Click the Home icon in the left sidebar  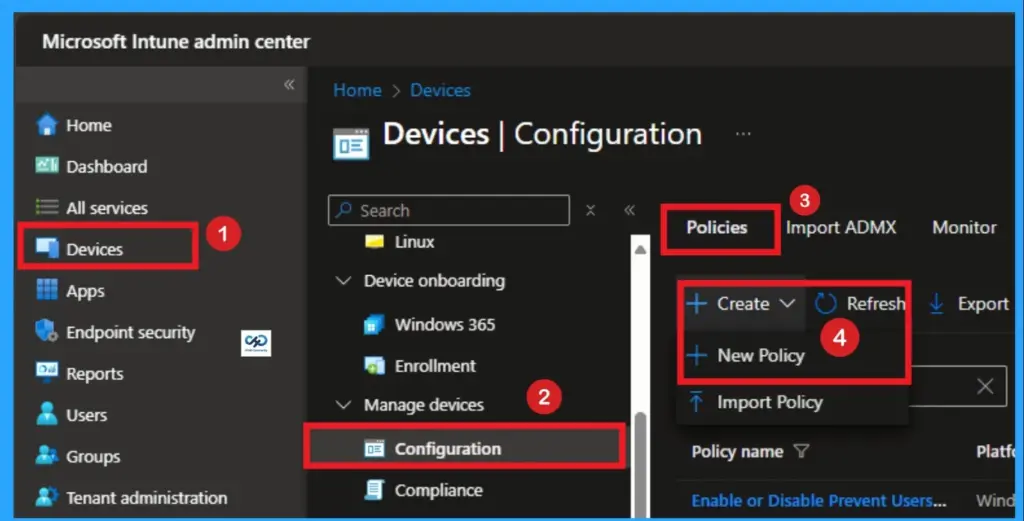coord(47,124)
